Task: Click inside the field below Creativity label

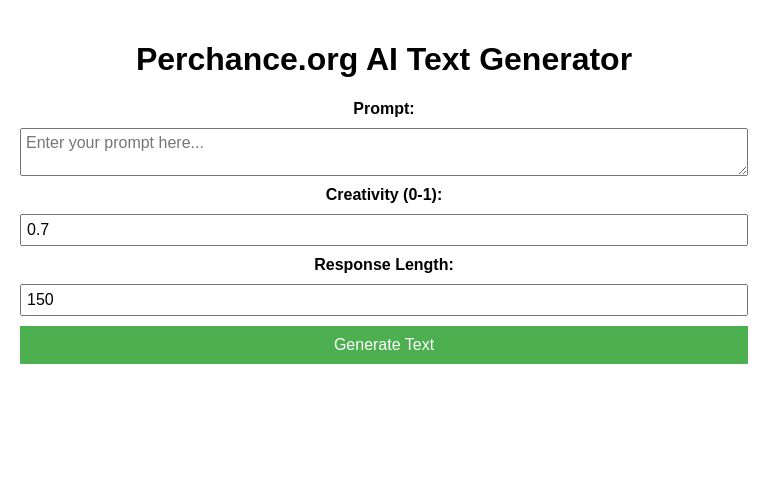Action: 384,230
